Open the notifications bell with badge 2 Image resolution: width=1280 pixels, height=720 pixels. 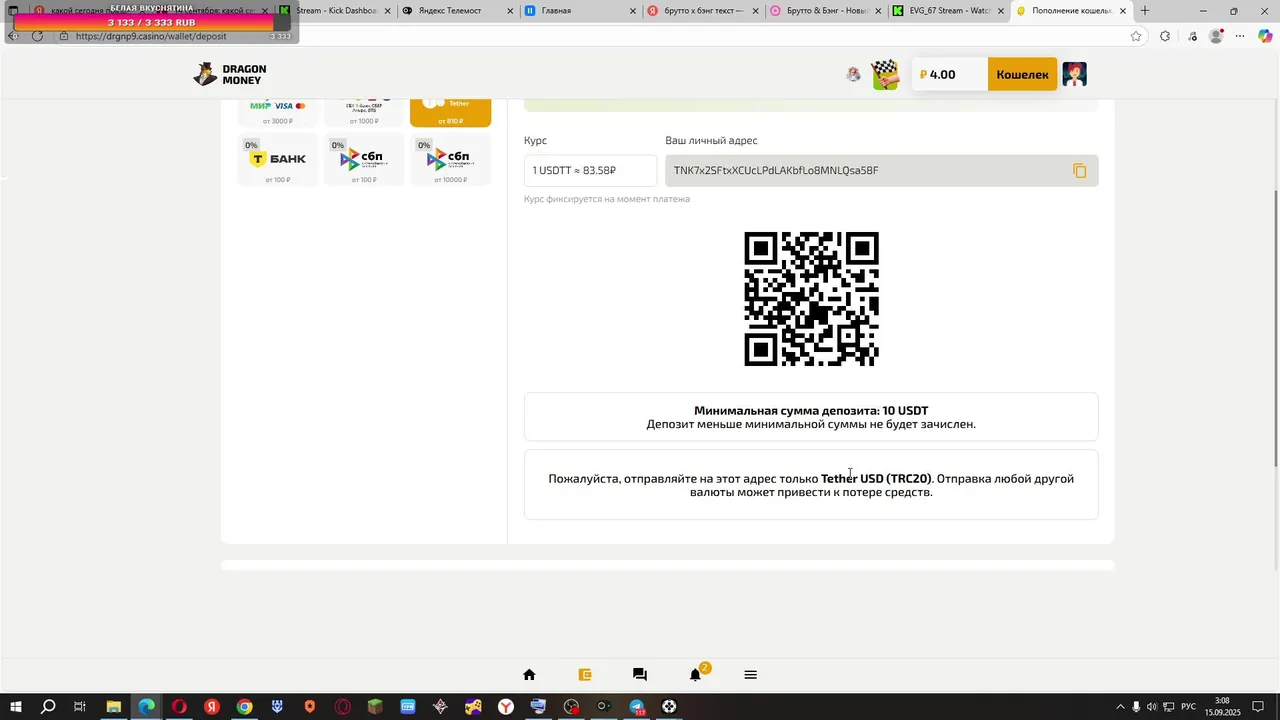696,674
